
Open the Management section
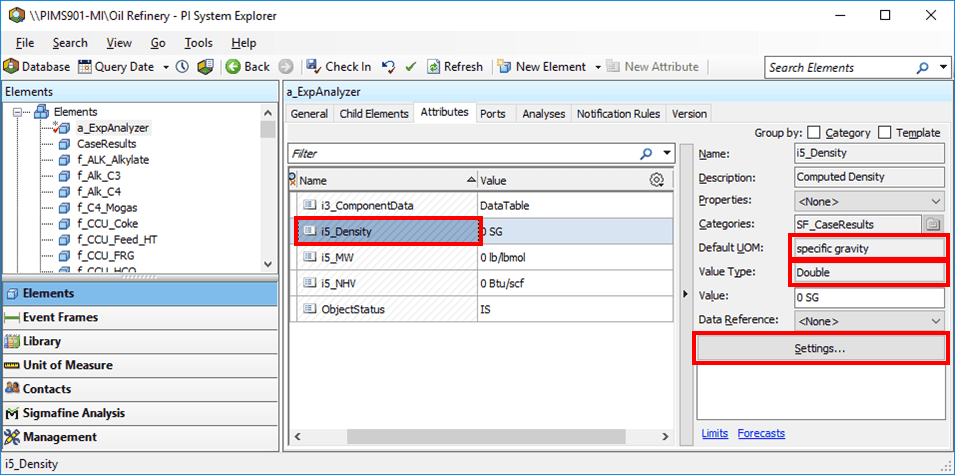point(140,437)
